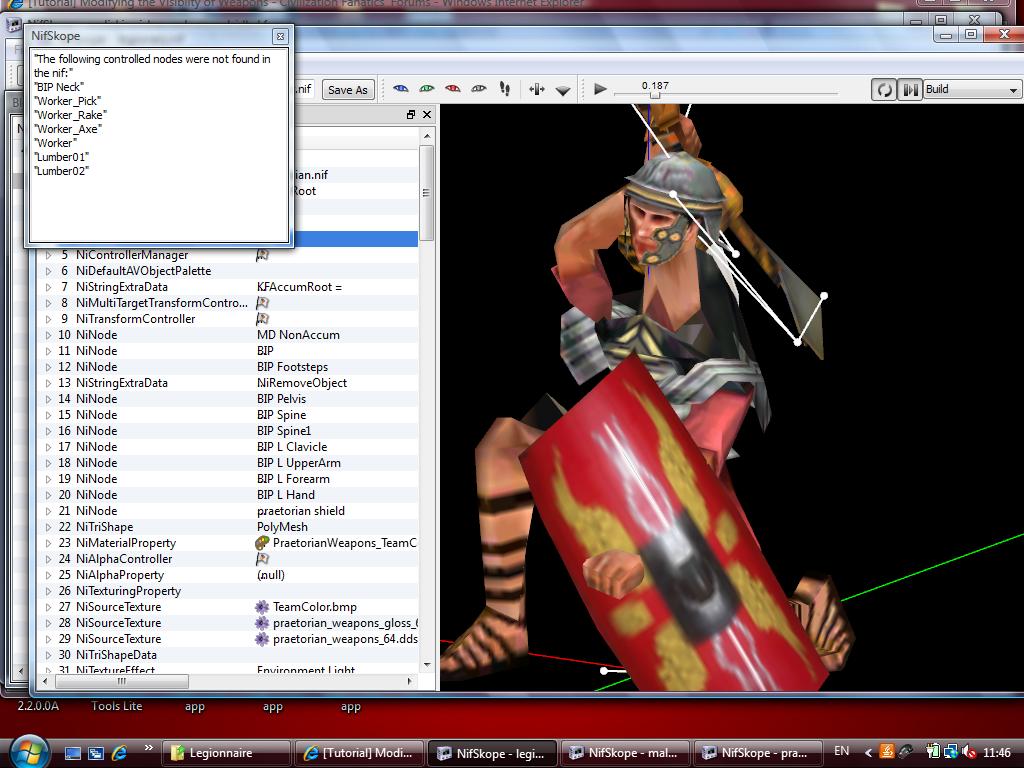This screenshot has width=1024, height=768.
Task: Switch to the NifSkope - mal... taskbar button
Action: point(626,753)
